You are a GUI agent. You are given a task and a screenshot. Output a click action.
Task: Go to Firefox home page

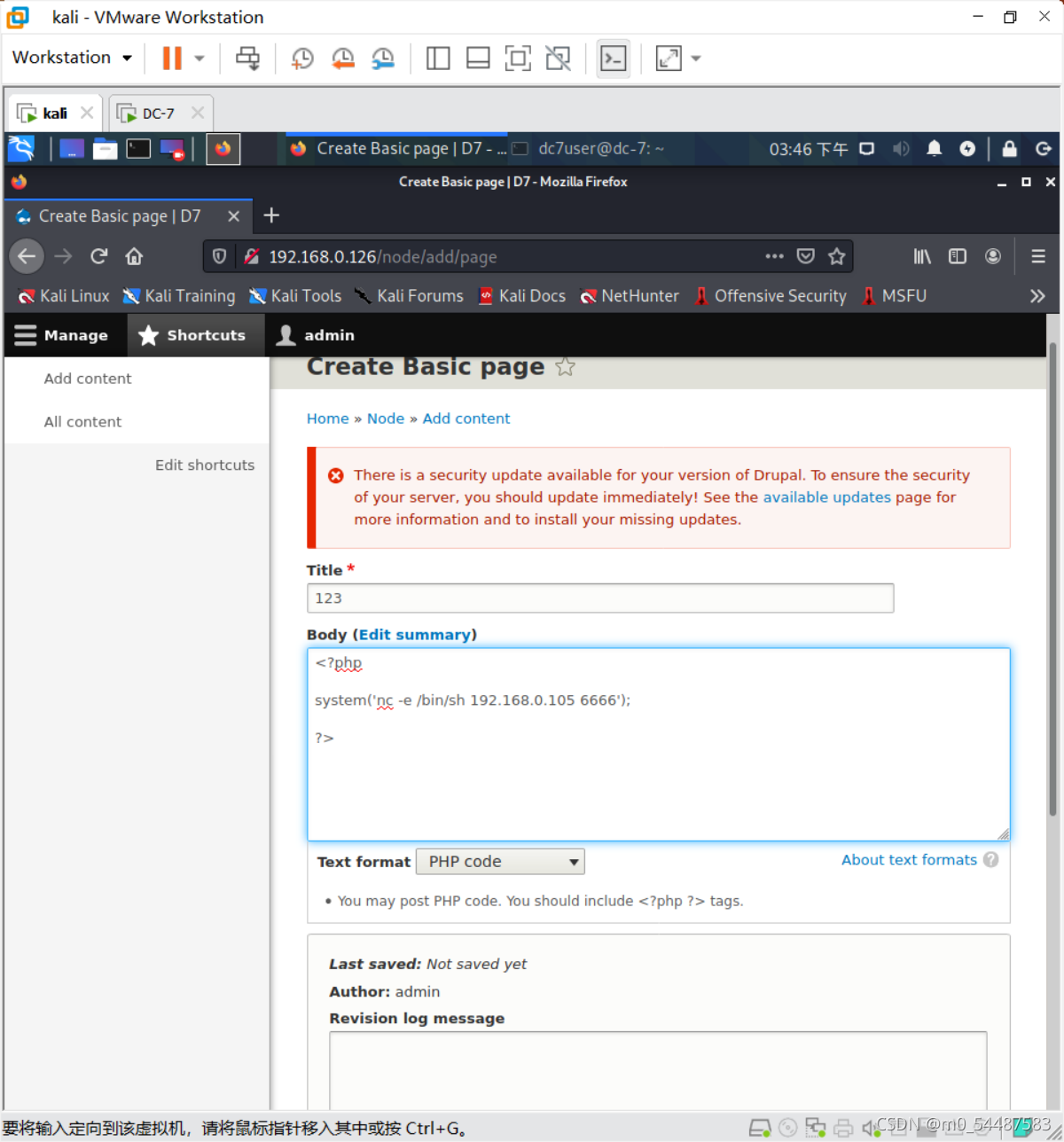click(134, 256)
